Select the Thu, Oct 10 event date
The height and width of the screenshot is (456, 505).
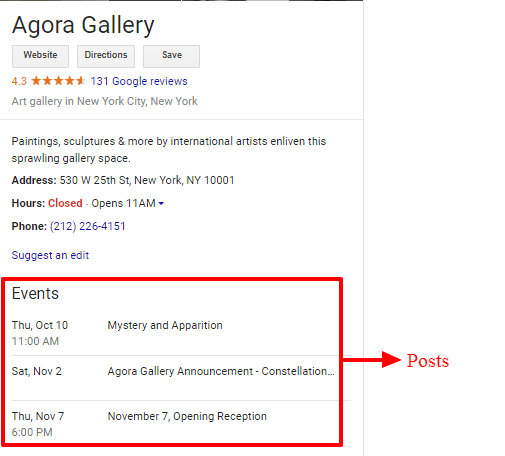click(40, 325)
